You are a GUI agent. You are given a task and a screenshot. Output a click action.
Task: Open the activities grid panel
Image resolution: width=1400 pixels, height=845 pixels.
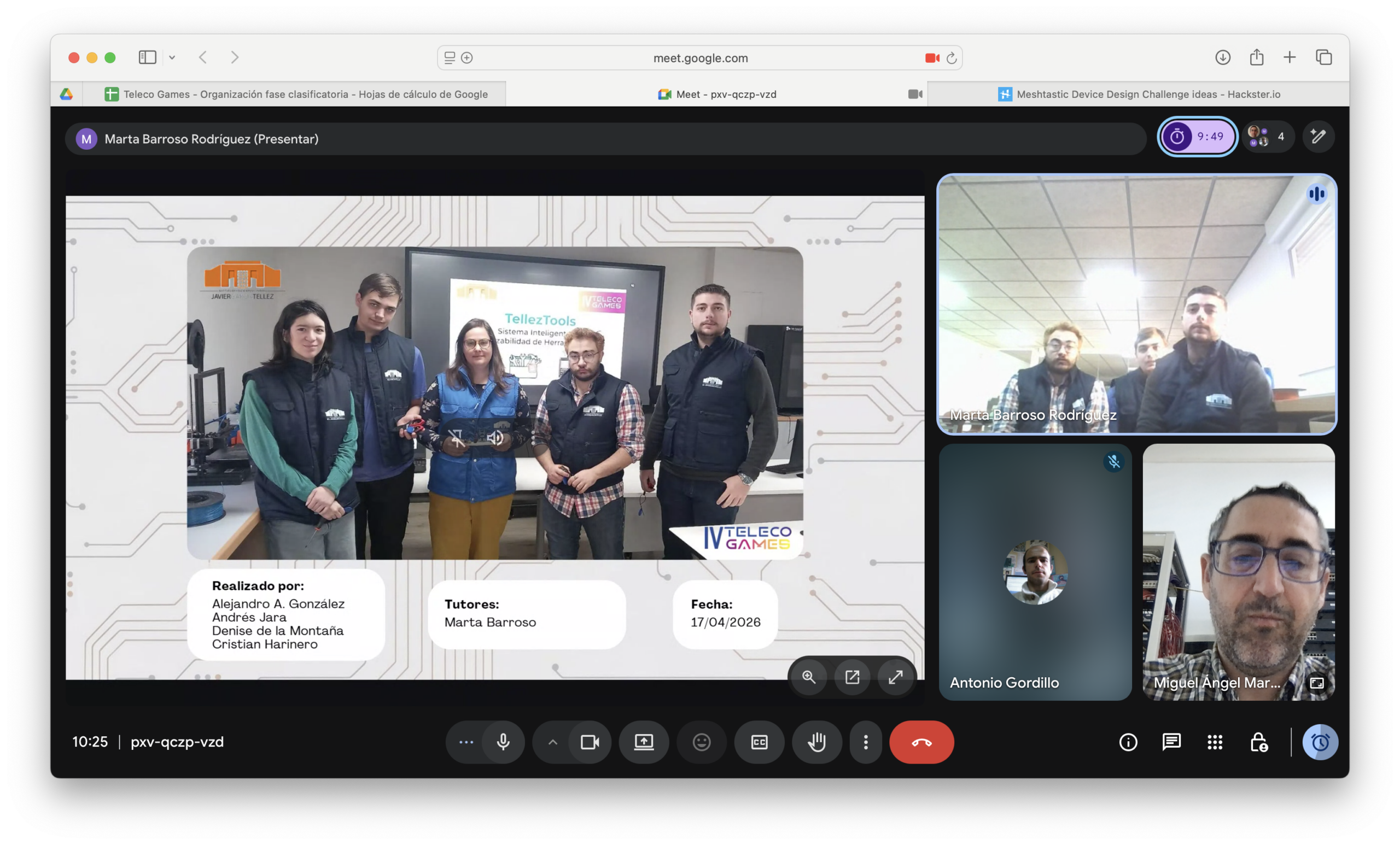(x=1215, y=742)
